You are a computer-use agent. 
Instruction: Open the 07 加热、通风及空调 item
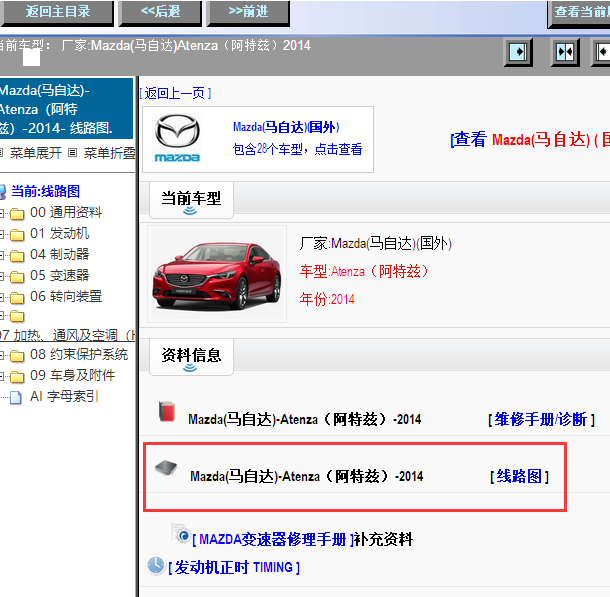67,335
